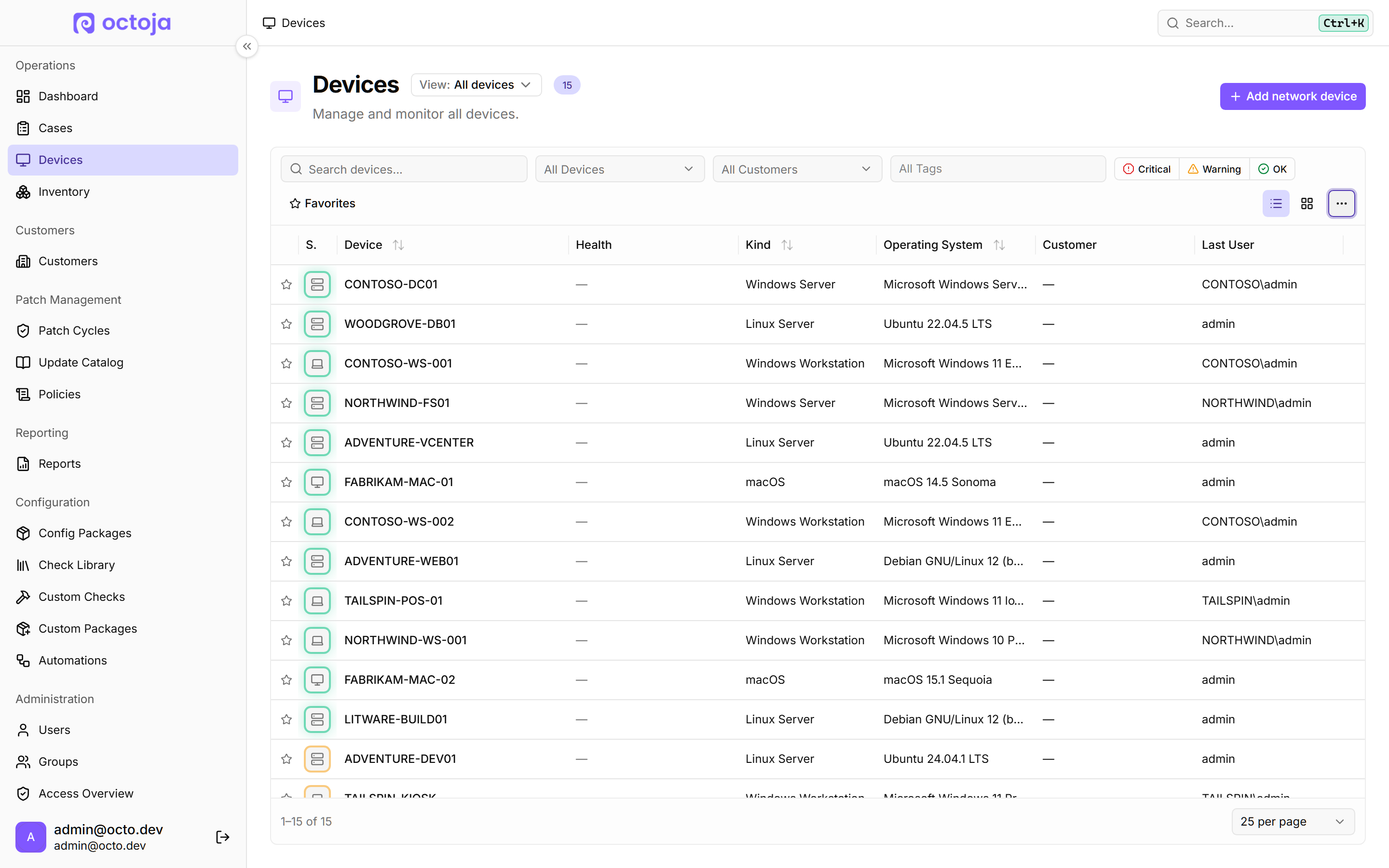Collapse the sidebar with the double chevron
Image resolution: width=1389 pixels, height=868 pixels.
(x=247, y=46)
